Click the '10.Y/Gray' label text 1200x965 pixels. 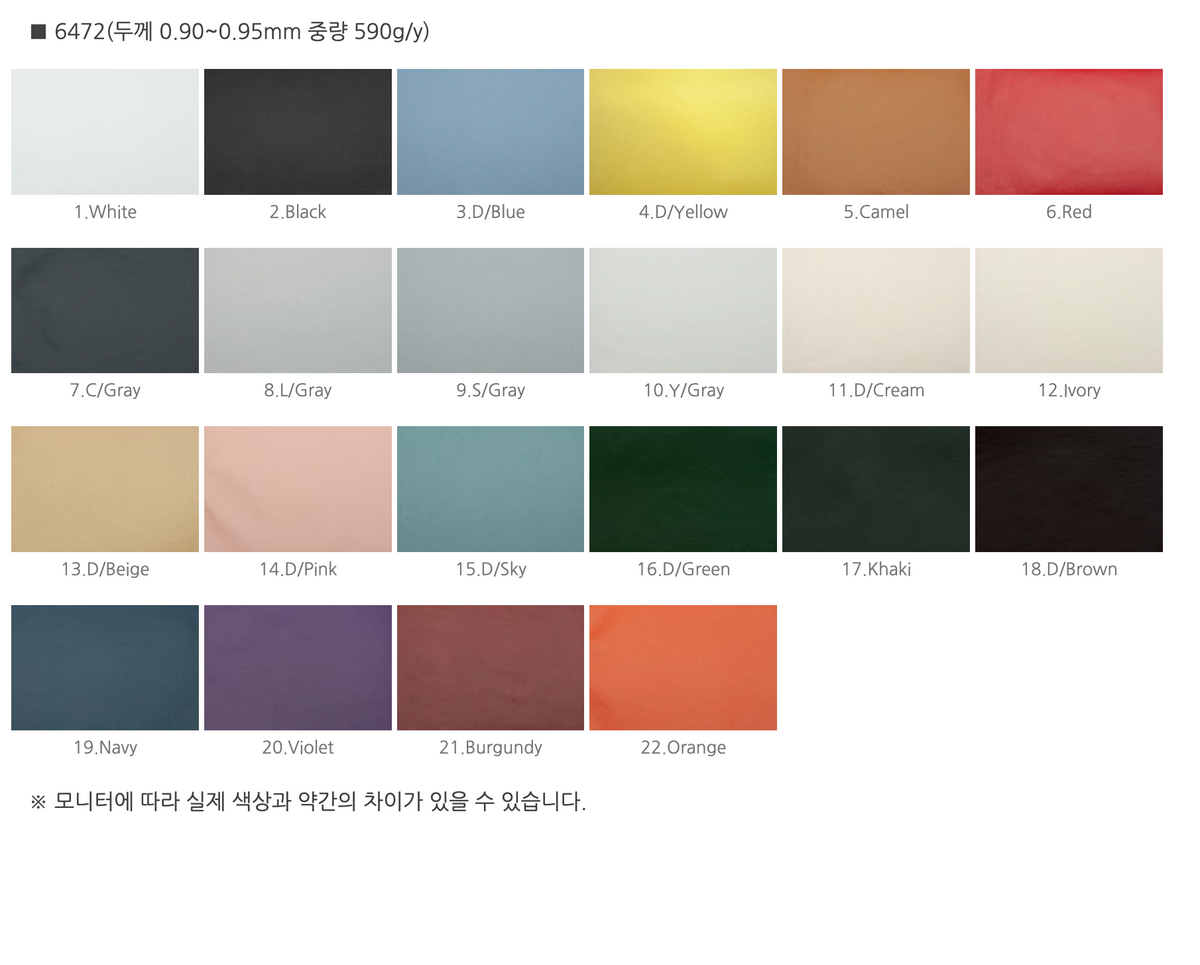pos(683,390)
